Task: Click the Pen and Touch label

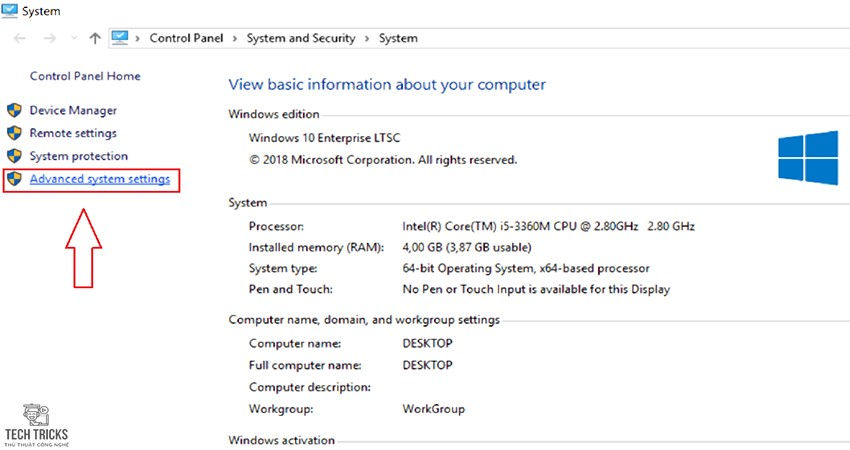Action: coord(291,289)
